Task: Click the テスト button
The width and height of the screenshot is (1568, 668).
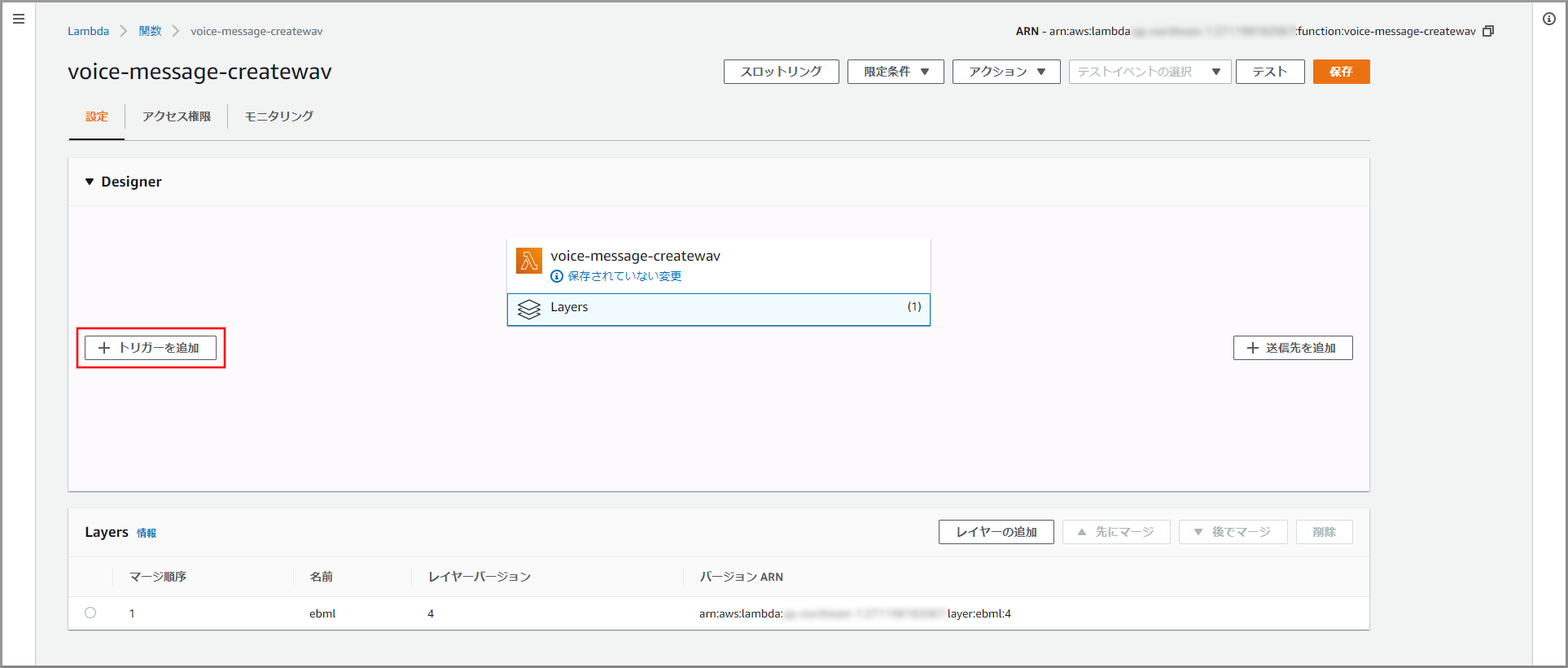Action: [x=1270, y=72]
